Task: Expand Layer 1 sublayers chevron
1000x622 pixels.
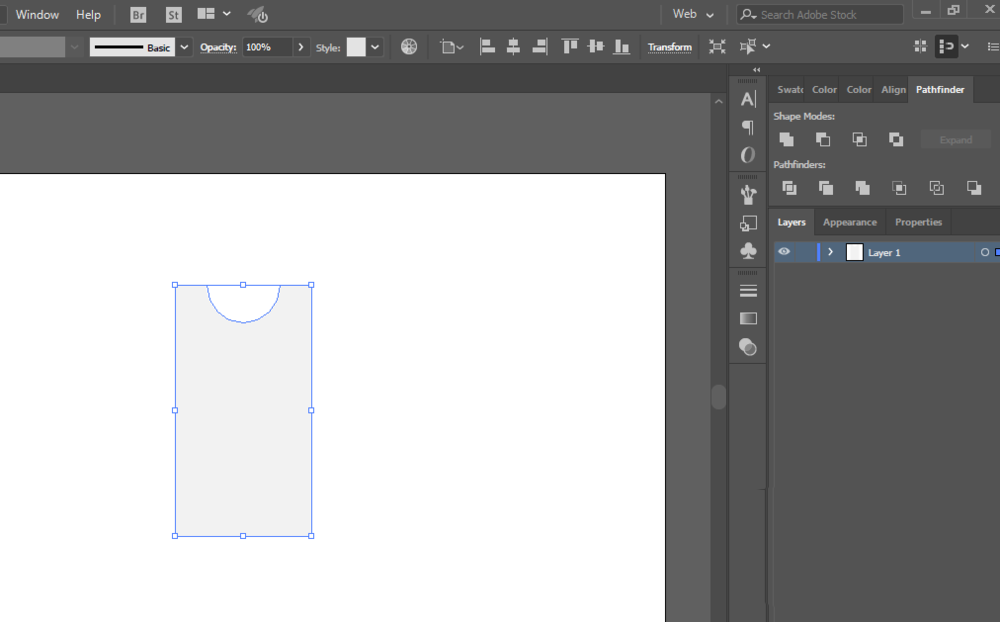Action: pos(830,252)
